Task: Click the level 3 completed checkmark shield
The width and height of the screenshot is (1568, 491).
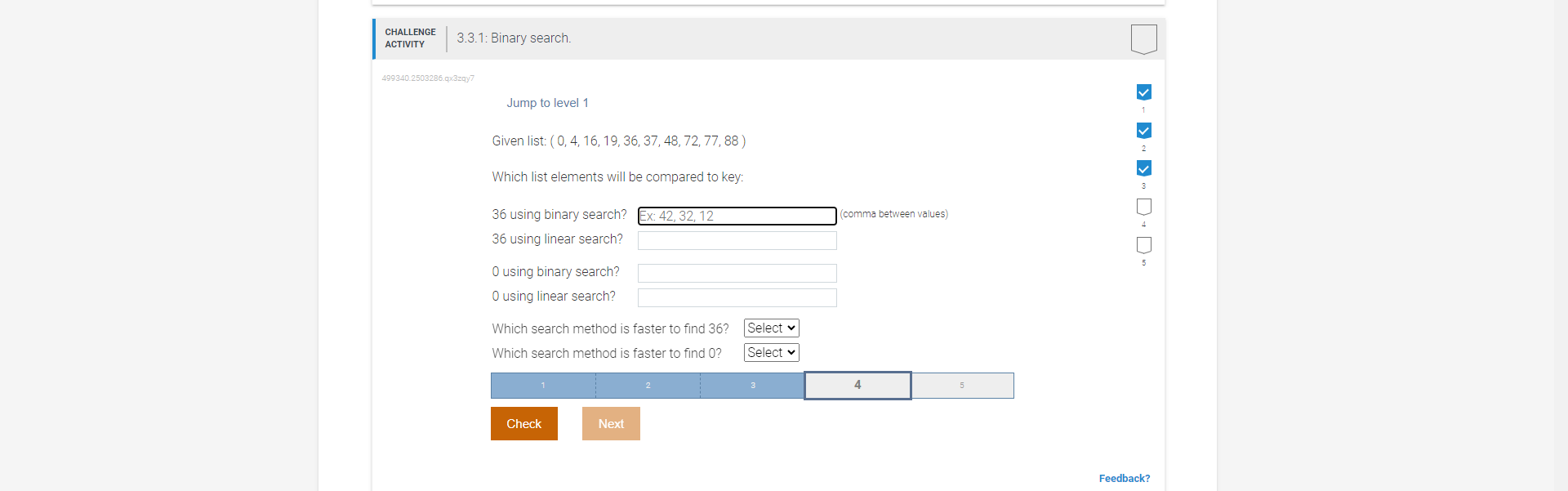Action: [1143, 168]
